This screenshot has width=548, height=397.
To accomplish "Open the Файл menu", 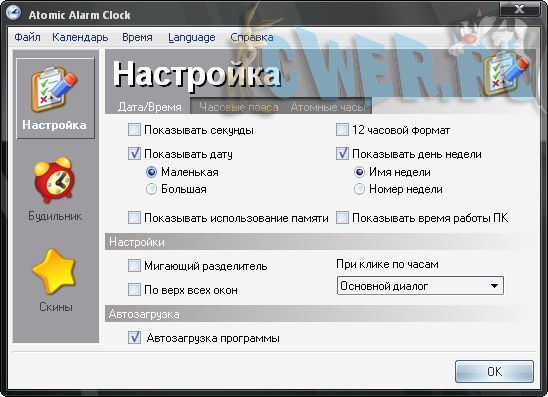I will [x=28, y=37].
